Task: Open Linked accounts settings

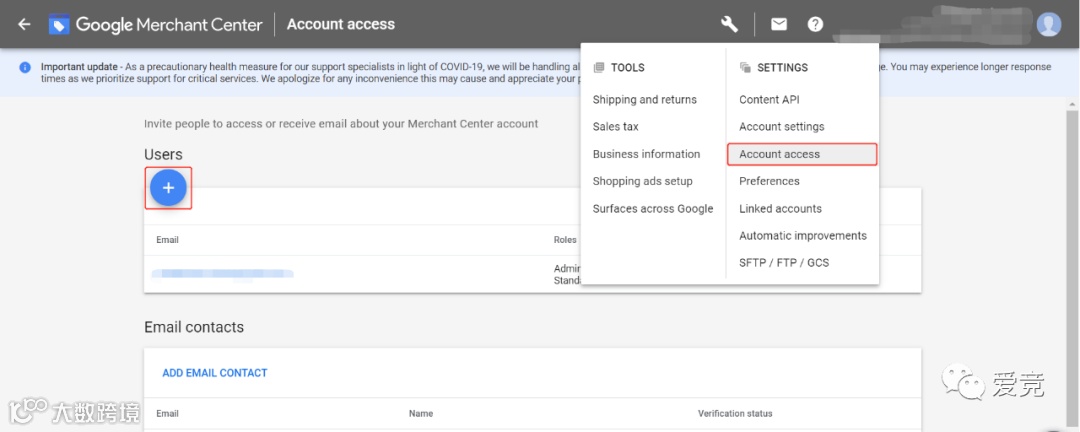Action: (780, 209)
